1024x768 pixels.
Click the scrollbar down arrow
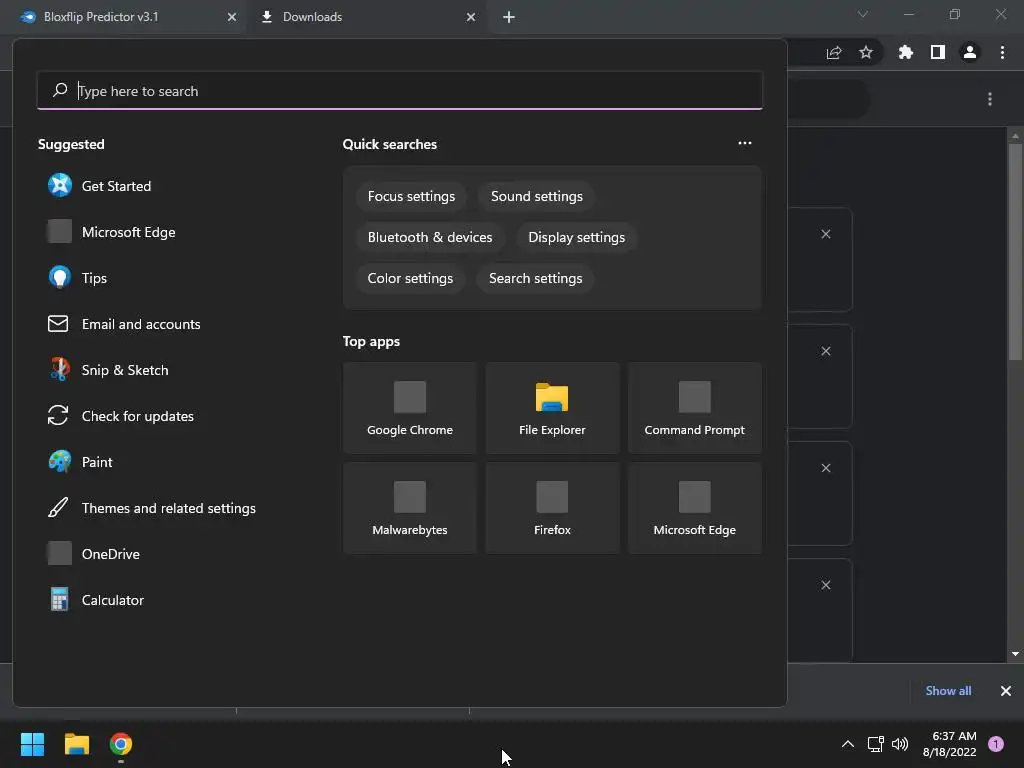pyautogui.click(x=1015, y=654)
